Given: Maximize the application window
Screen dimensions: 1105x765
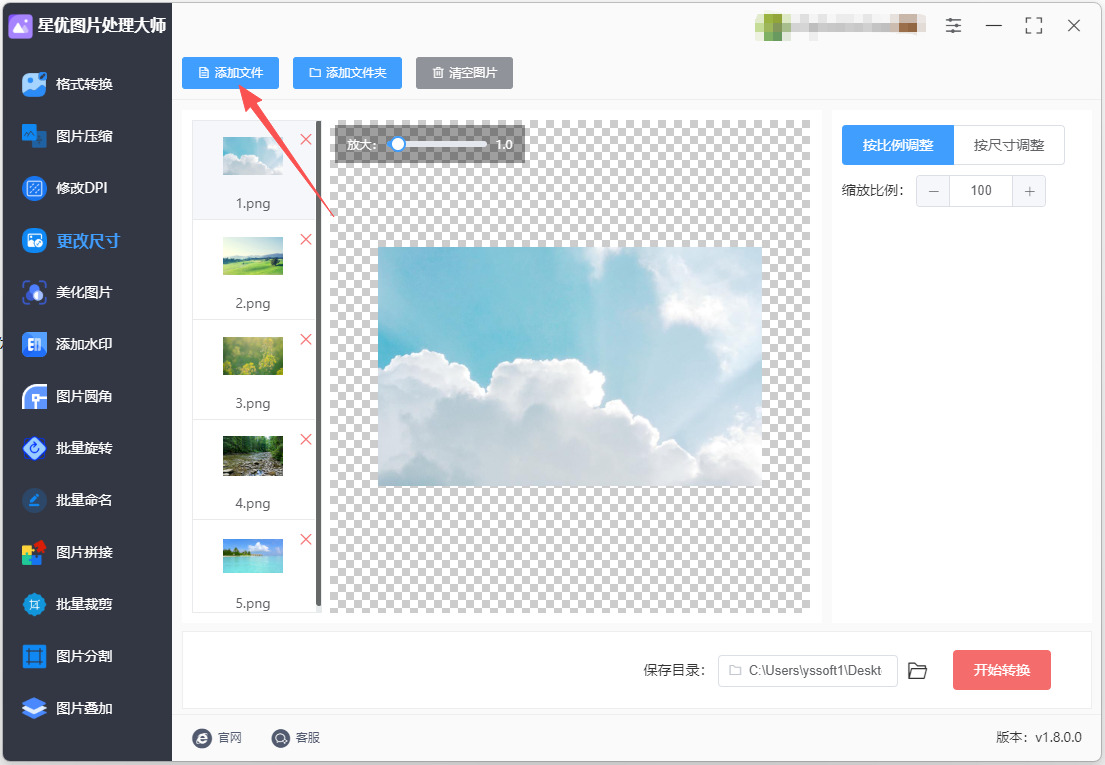Looking at the screenshot, I should pyautogui.click(x=1034, y=26).
